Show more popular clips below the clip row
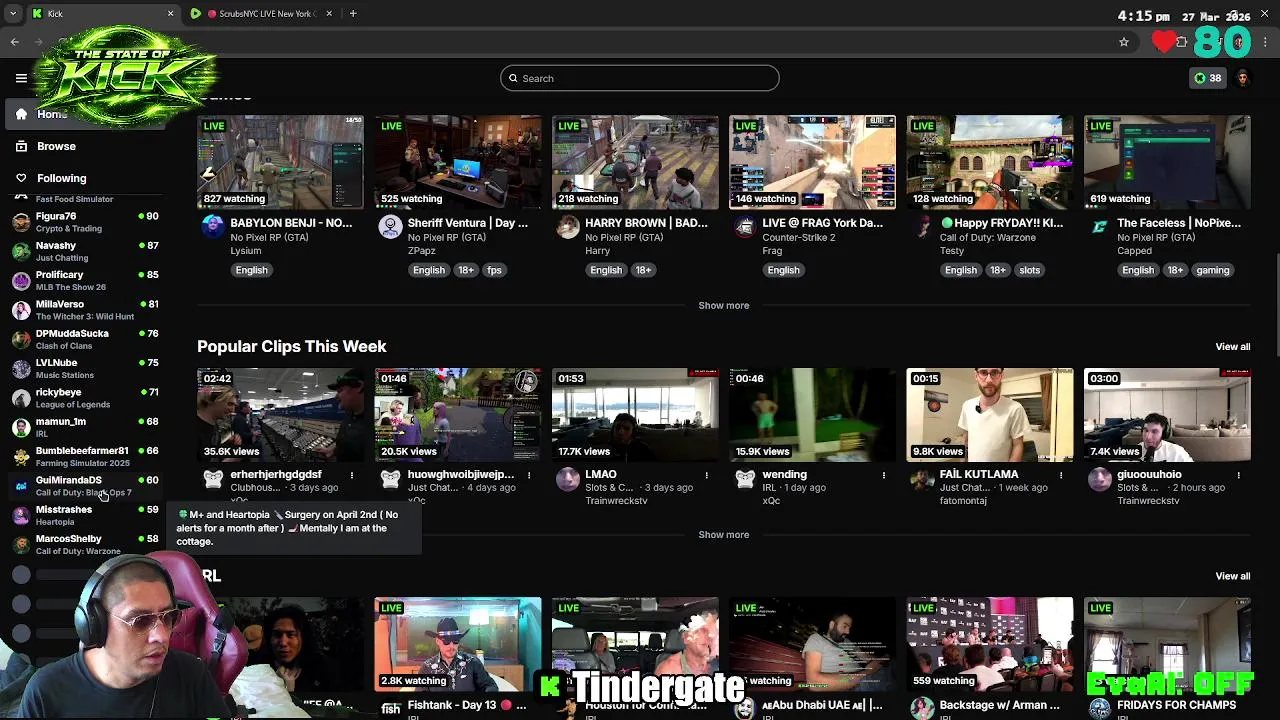This screenshot has height=720, width=1280. click(723, 534)
